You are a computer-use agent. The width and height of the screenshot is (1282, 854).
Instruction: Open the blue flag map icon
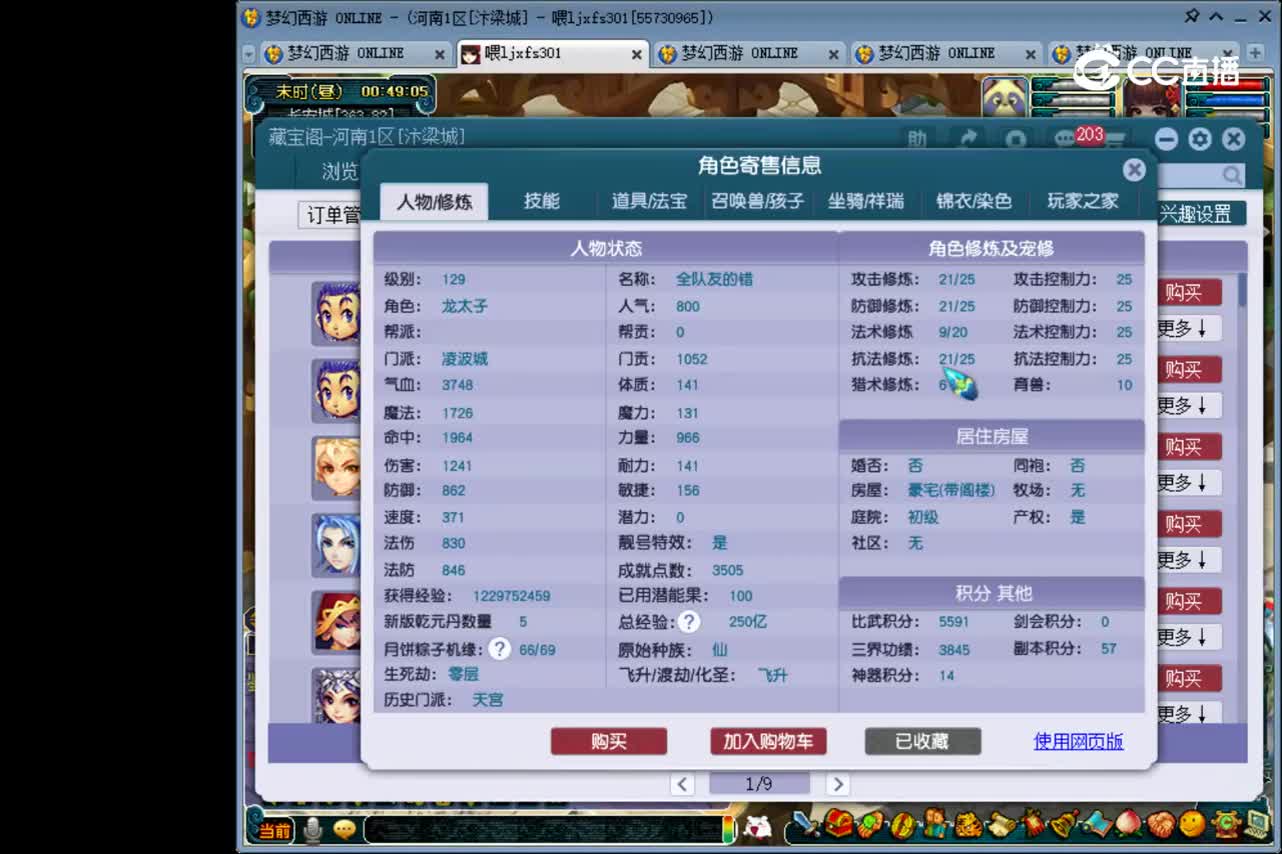pyautogui.click(x=1097, y=824)
